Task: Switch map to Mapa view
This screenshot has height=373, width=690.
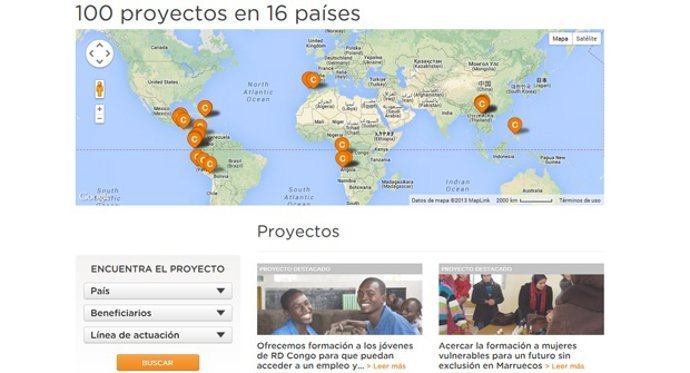Action: coord(560,39)
